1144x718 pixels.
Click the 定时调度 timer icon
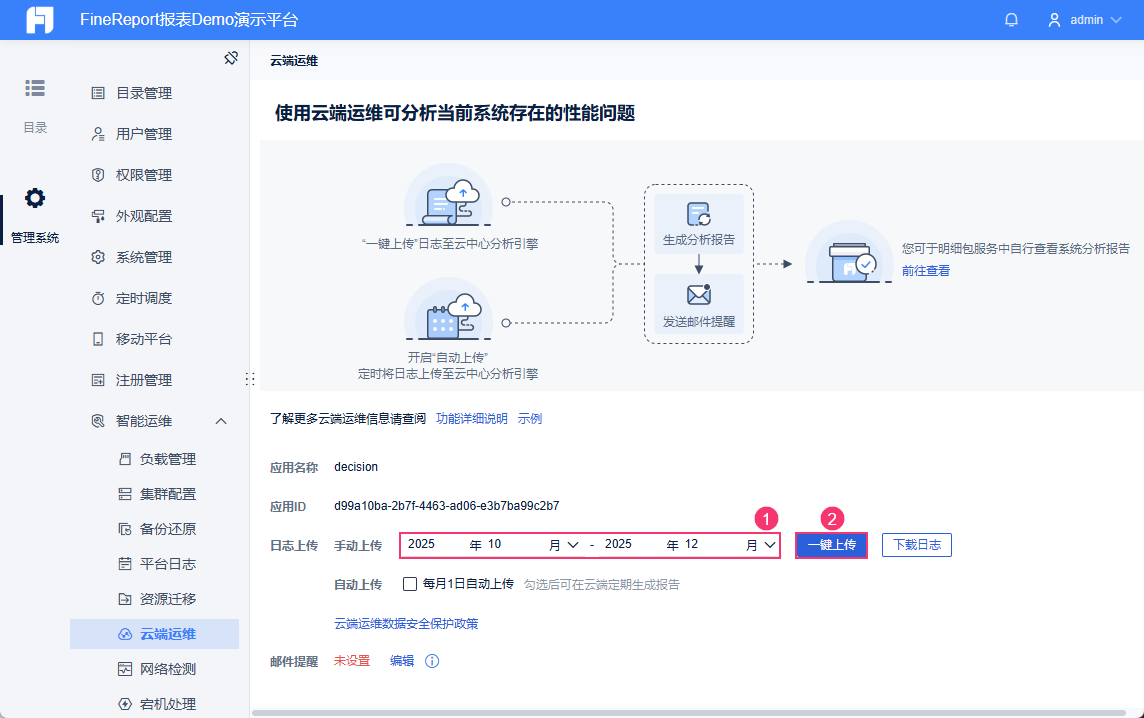(x=98, y=298)
